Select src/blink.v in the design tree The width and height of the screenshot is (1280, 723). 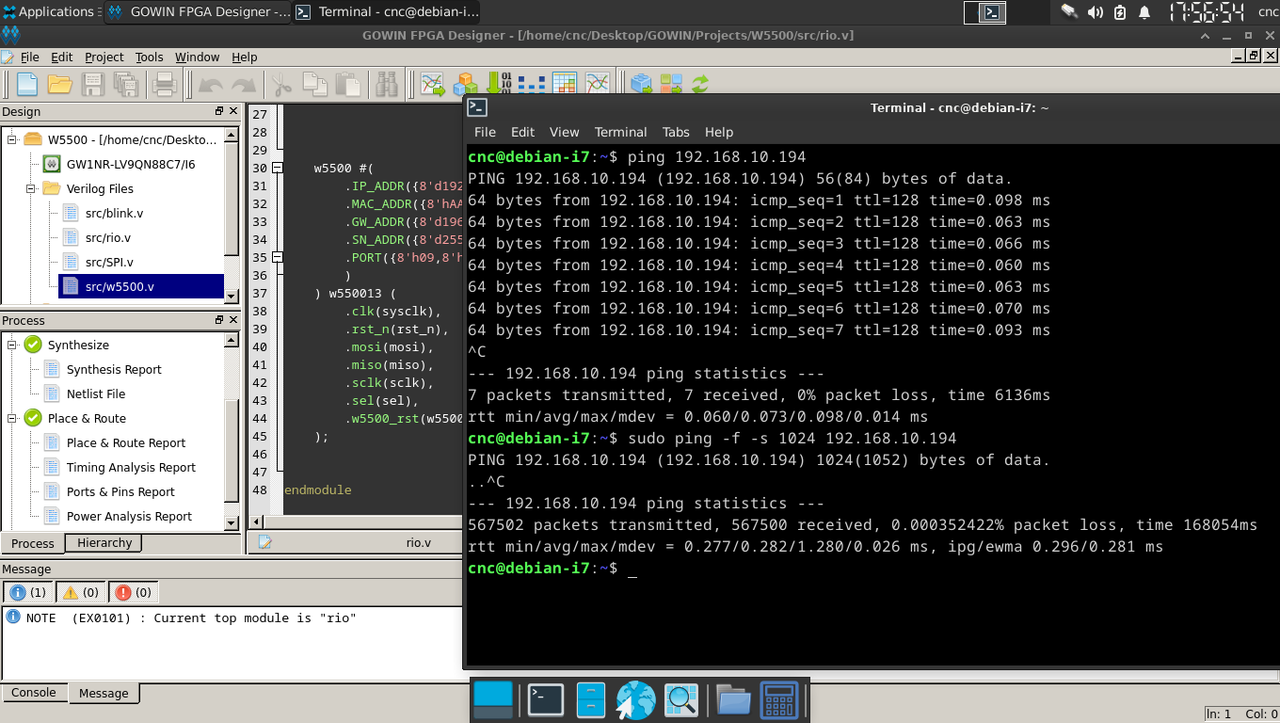pyautogui.click(x=114, y=213)
